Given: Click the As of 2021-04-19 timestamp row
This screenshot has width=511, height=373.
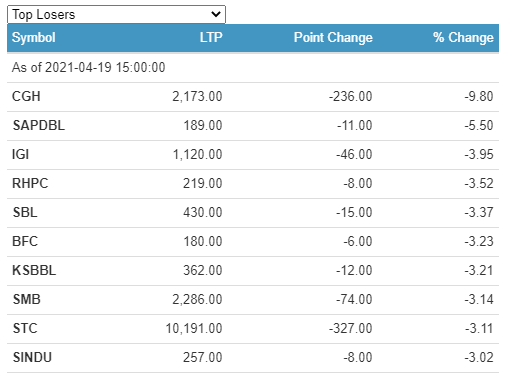Looking at the screenshot, I should pos(253,67).
